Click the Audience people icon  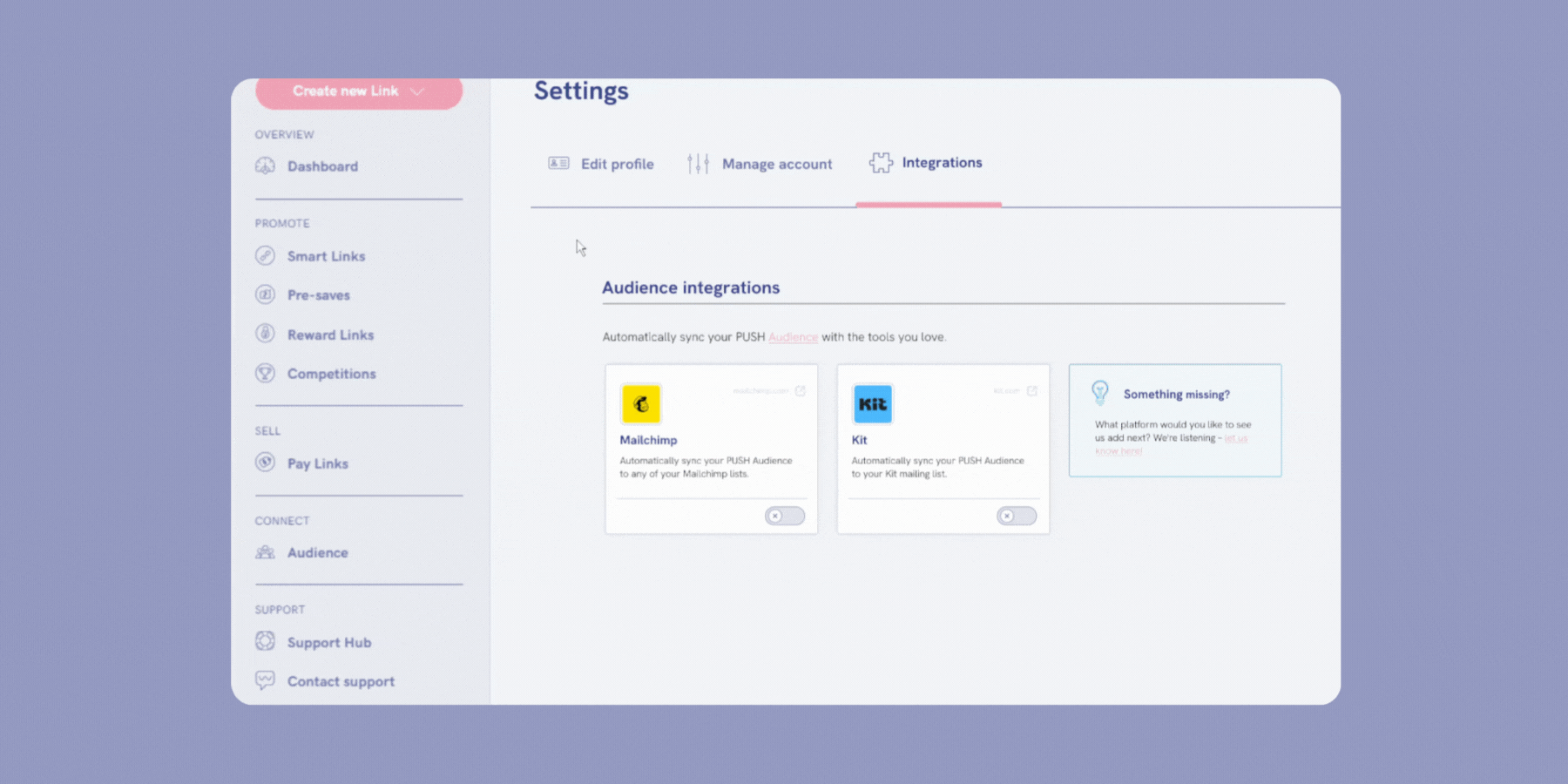click(x=265, y=552)
